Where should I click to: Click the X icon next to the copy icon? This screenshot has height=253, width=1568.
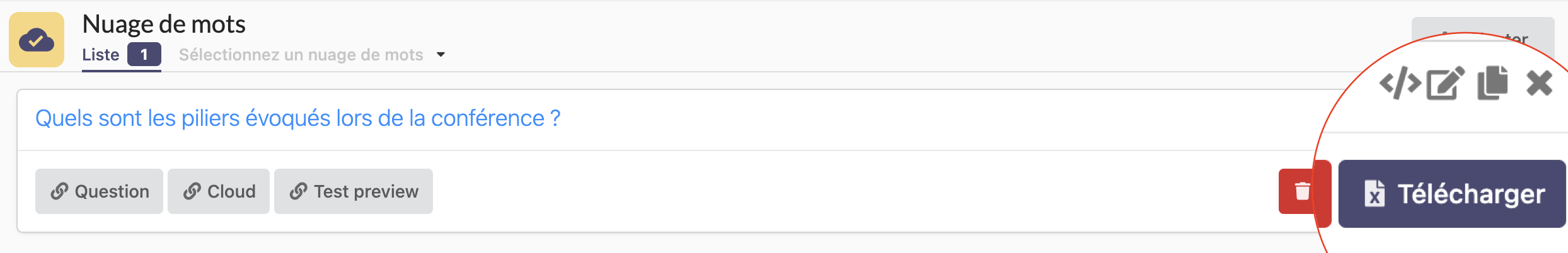point(1539,83)
